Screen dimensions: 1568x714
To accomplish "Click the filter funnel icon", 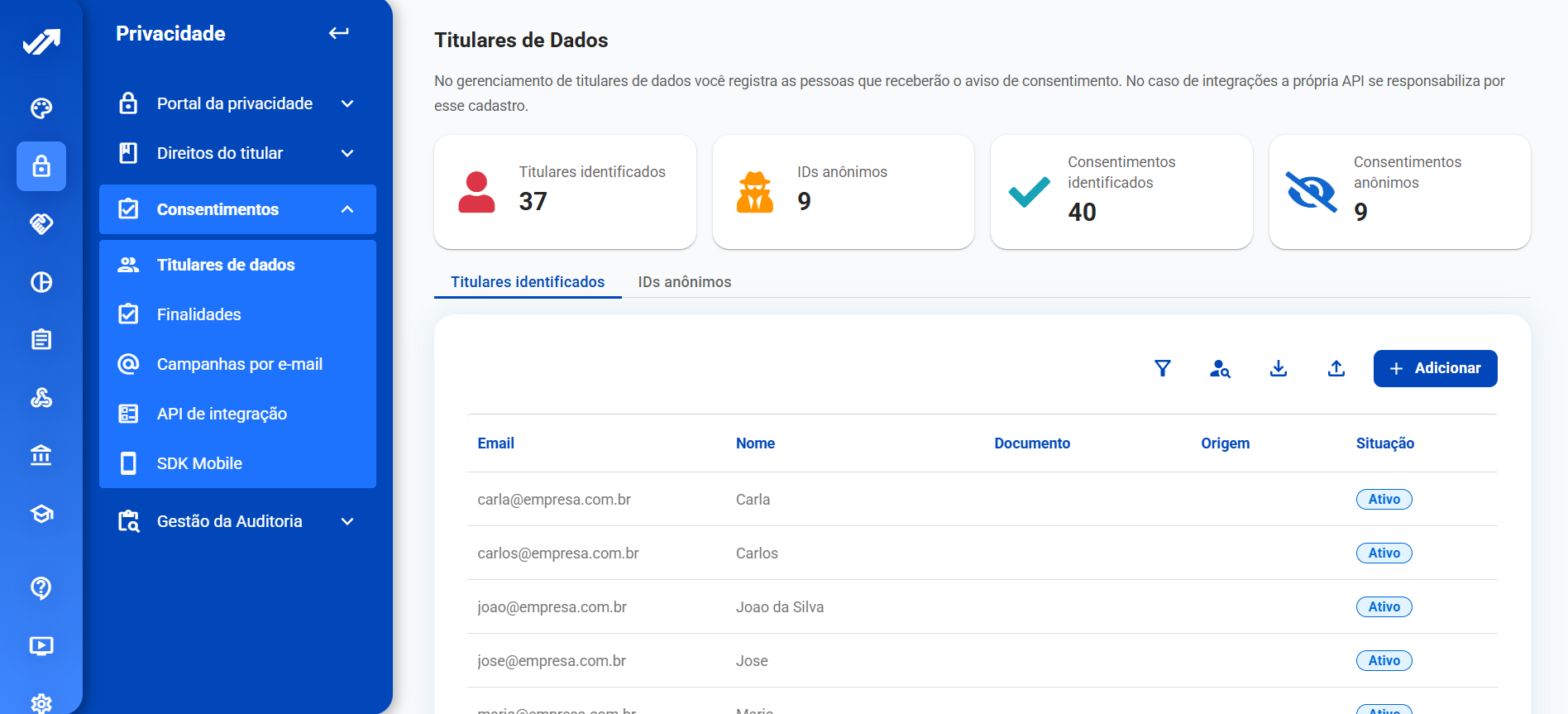I will [x=1162, y=368].
